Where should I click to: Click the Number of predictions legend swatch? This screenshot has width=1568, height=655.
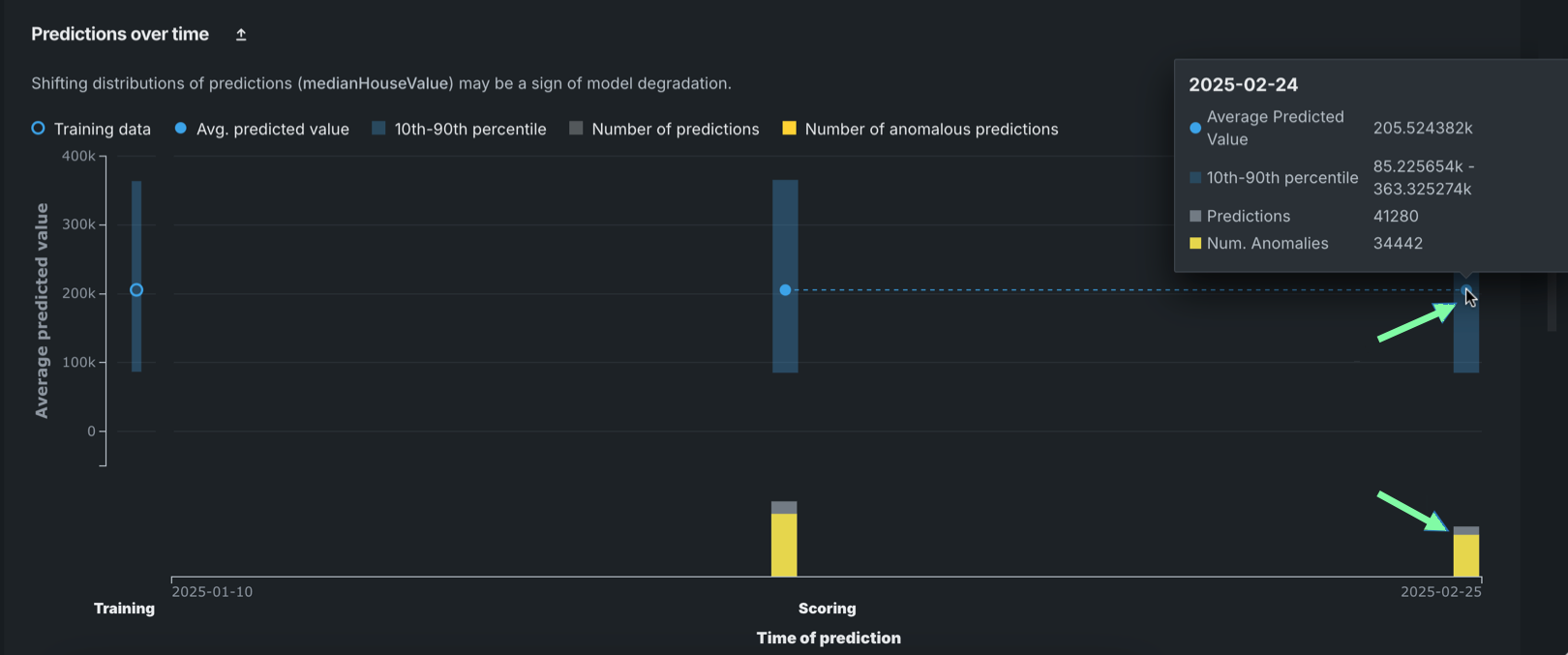click(x=576, y=129)
